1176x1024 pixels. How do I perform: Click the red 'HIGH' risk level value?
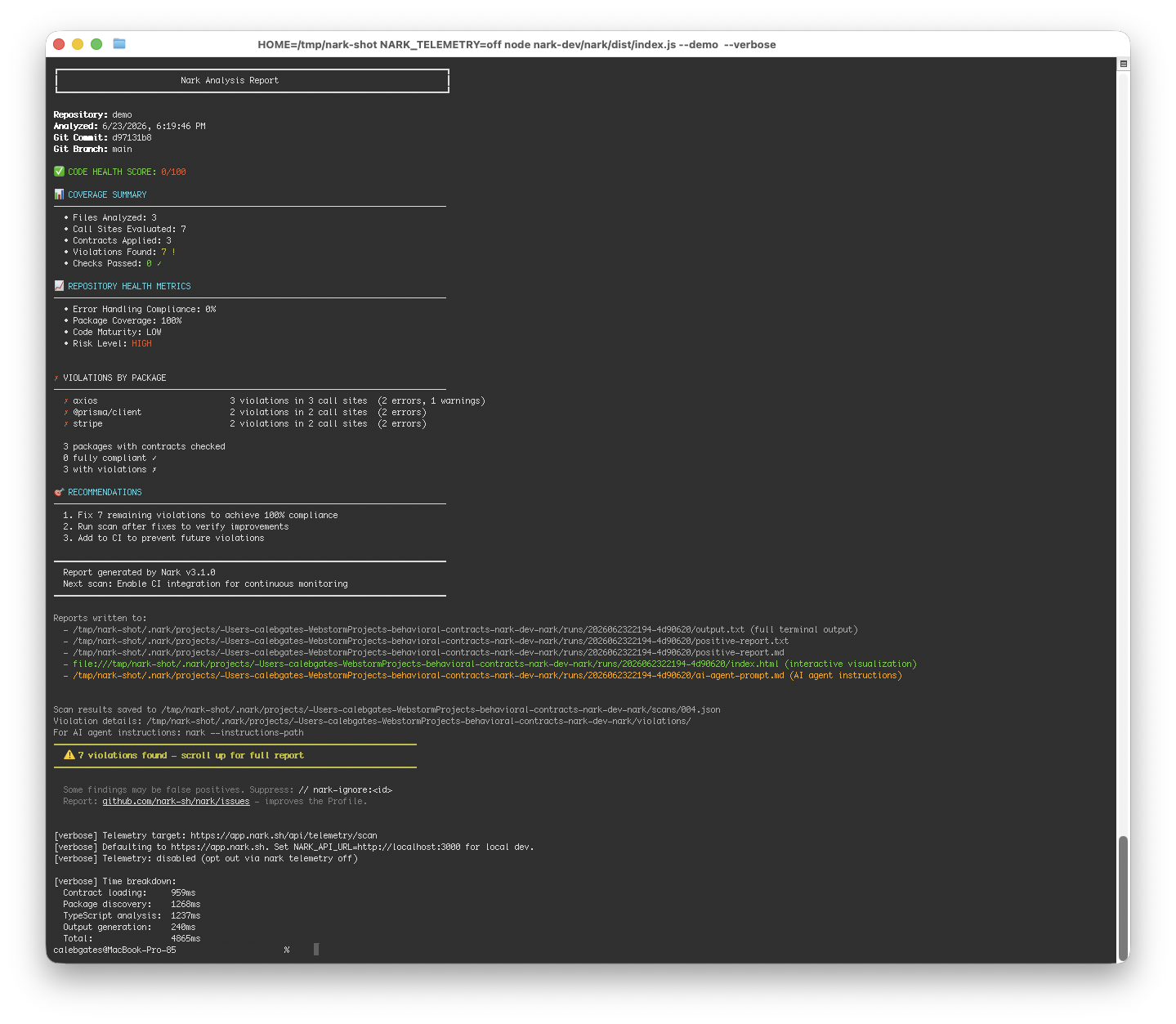pos(141,344)
